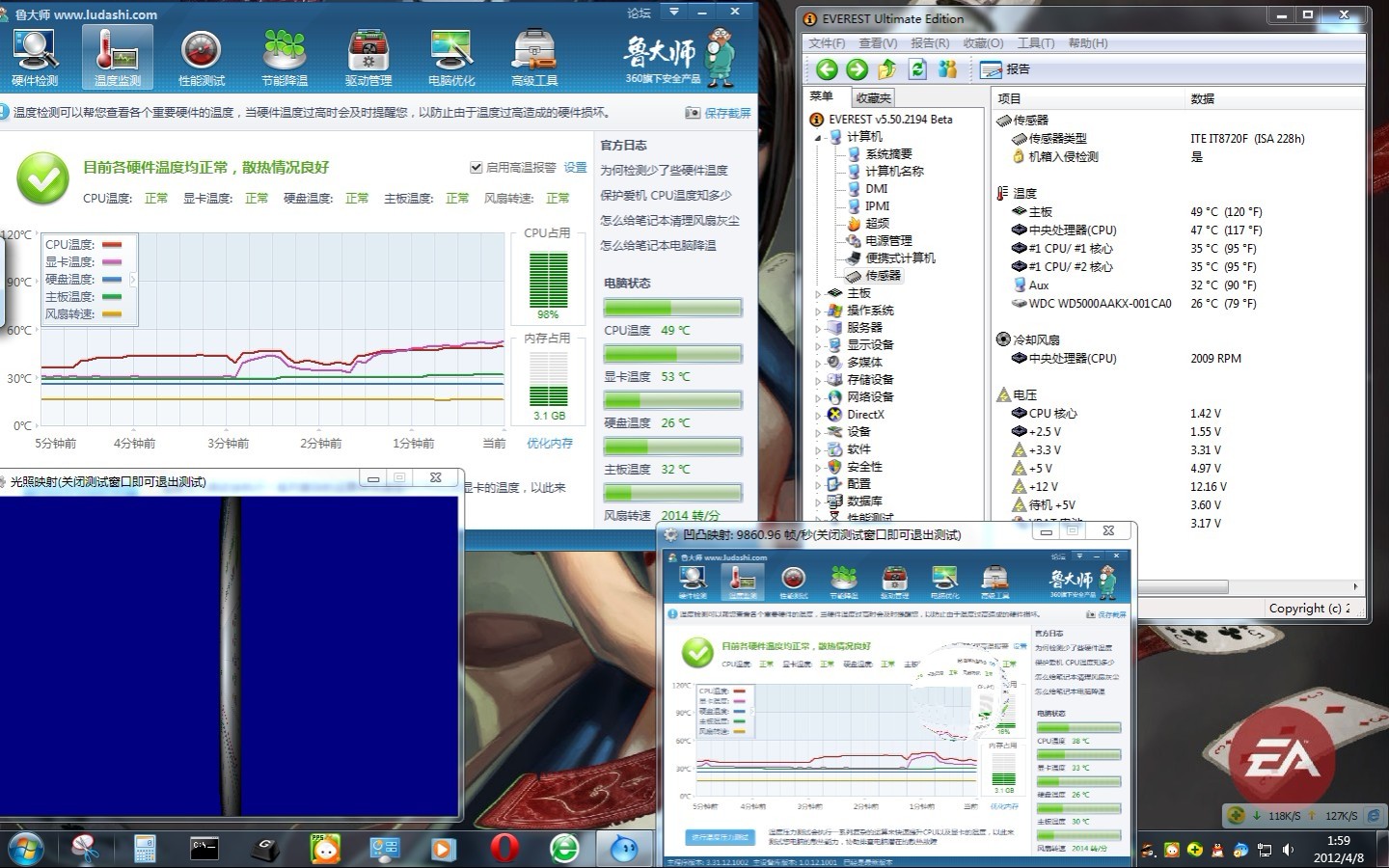The image size is (1389, 868).
Task: Open the media player taskbar icon
Action: point(444,849)
